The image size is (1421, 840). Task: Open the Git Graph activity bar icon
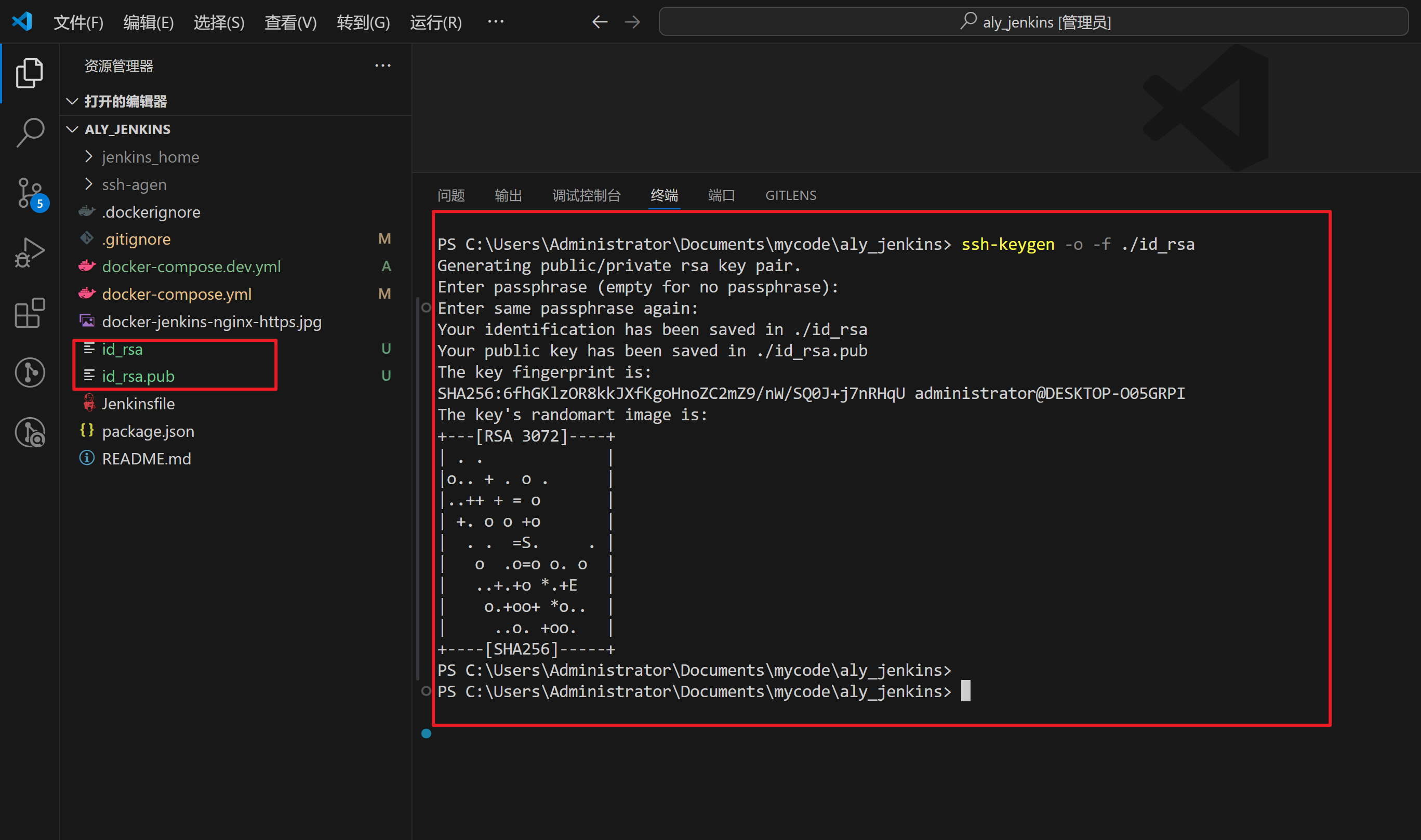click(30, 372)
